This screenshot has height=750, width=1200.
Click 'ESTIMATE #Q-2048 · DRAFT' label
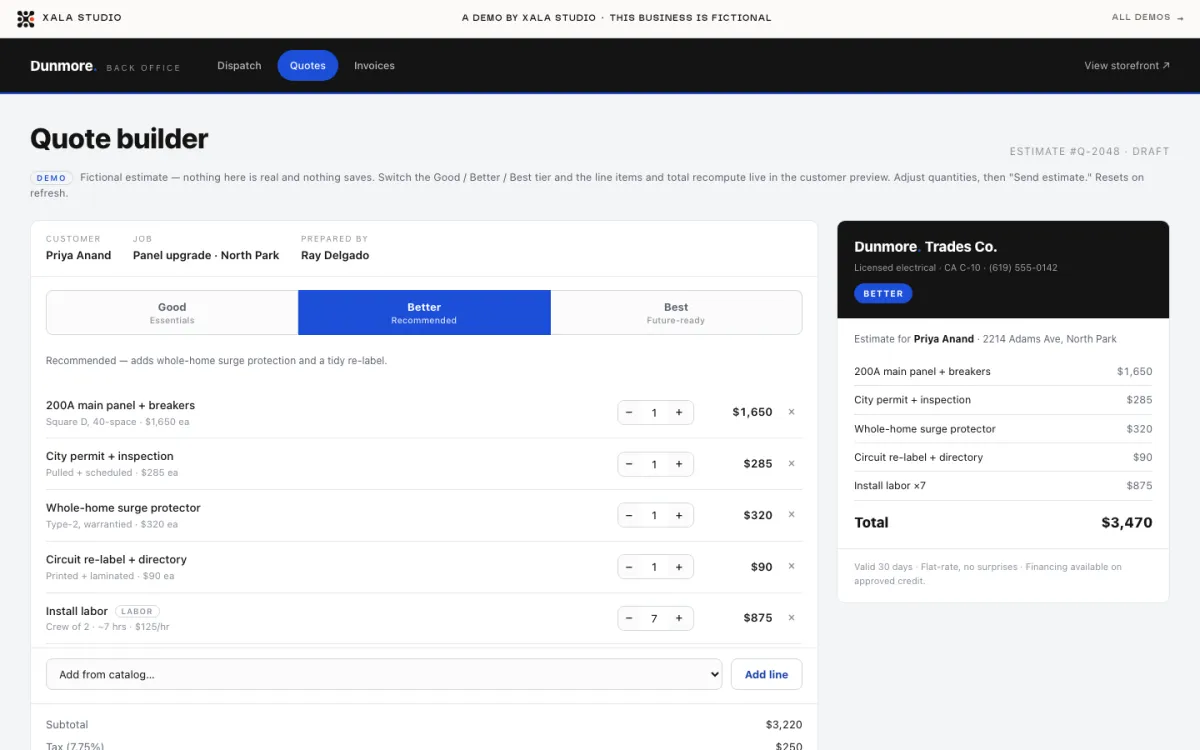pyautogui.click(x=1089, y=152)
